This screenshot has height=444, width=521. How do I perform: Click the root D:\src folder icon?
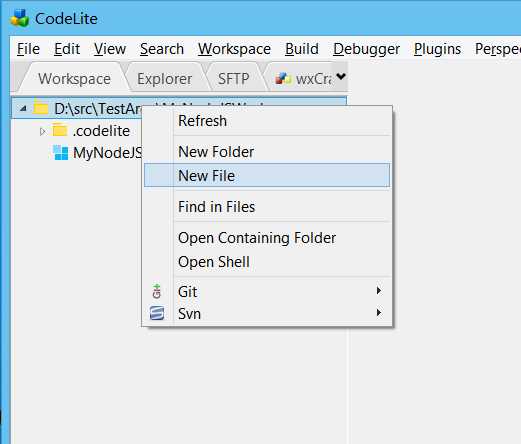tap(41, 108)
